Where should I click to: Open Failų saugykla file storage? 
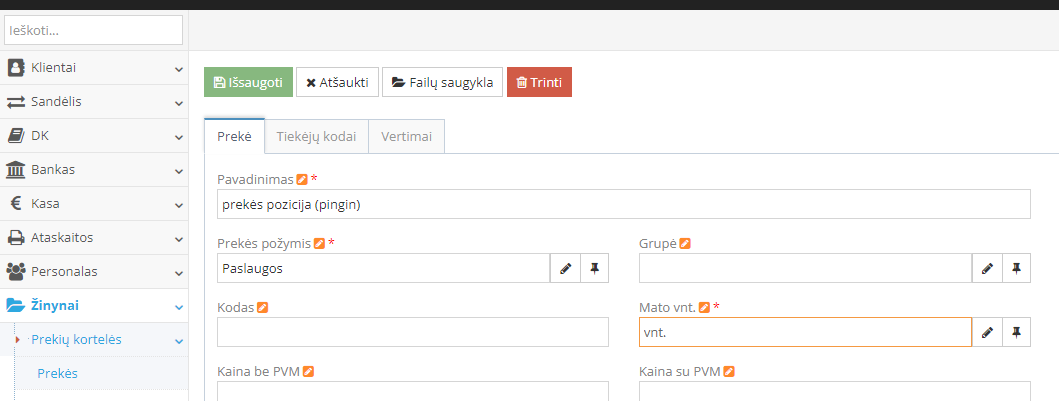click(442, 82)
